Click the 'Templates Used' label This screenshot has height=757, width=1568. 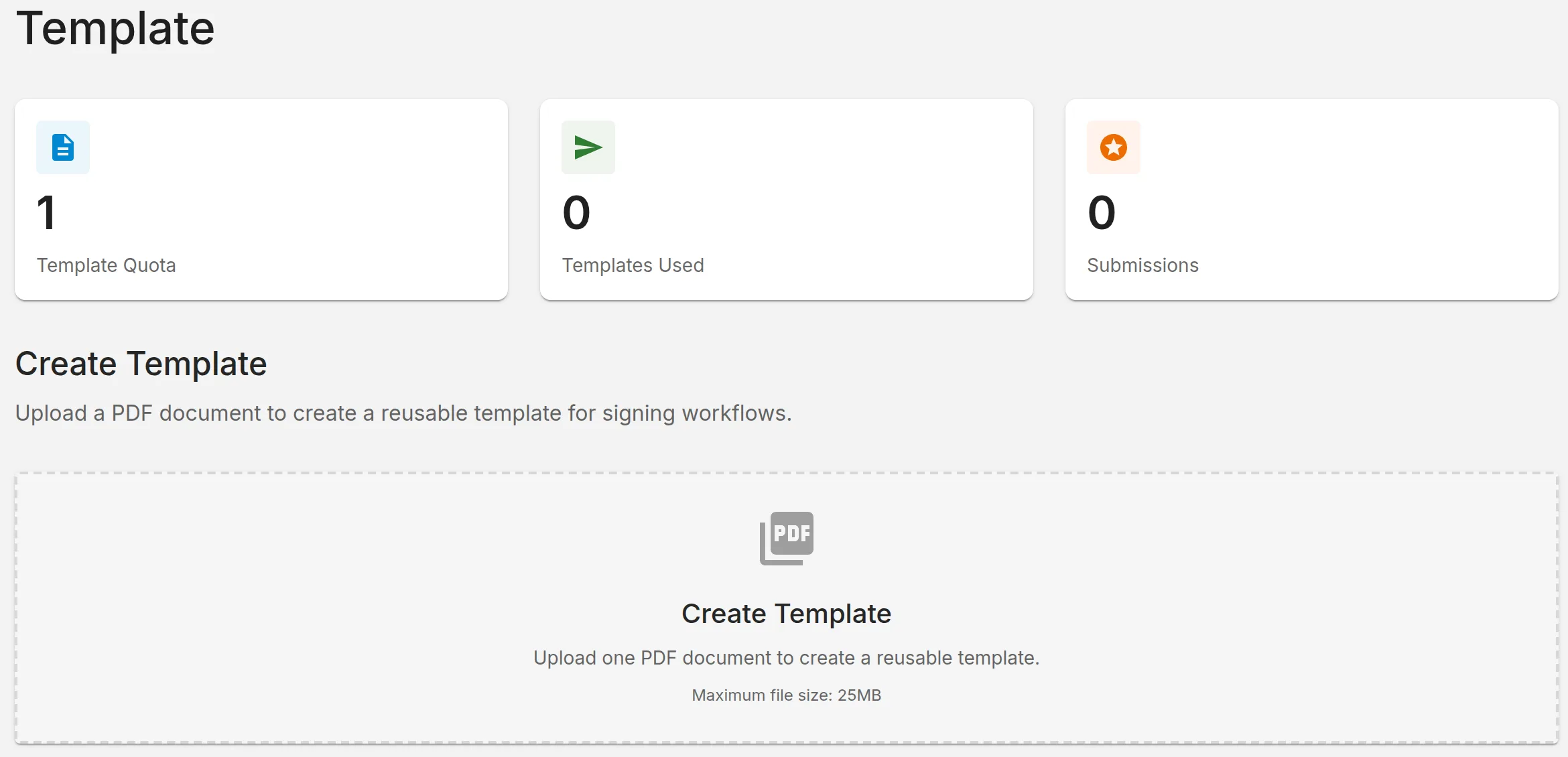pos(633,265)
